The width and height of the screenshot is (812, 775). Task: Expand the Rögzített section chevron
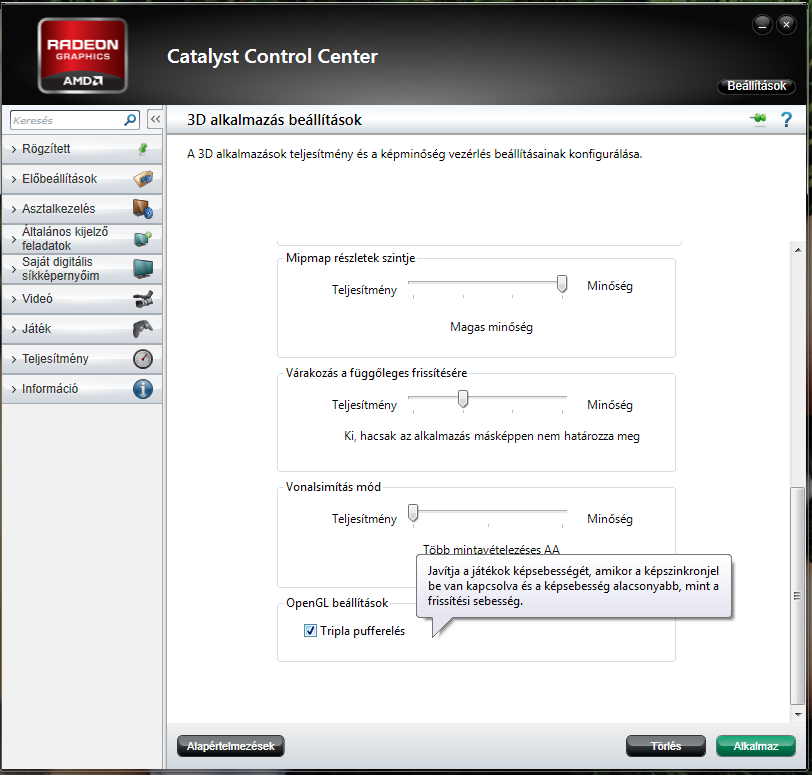[14, 150]
